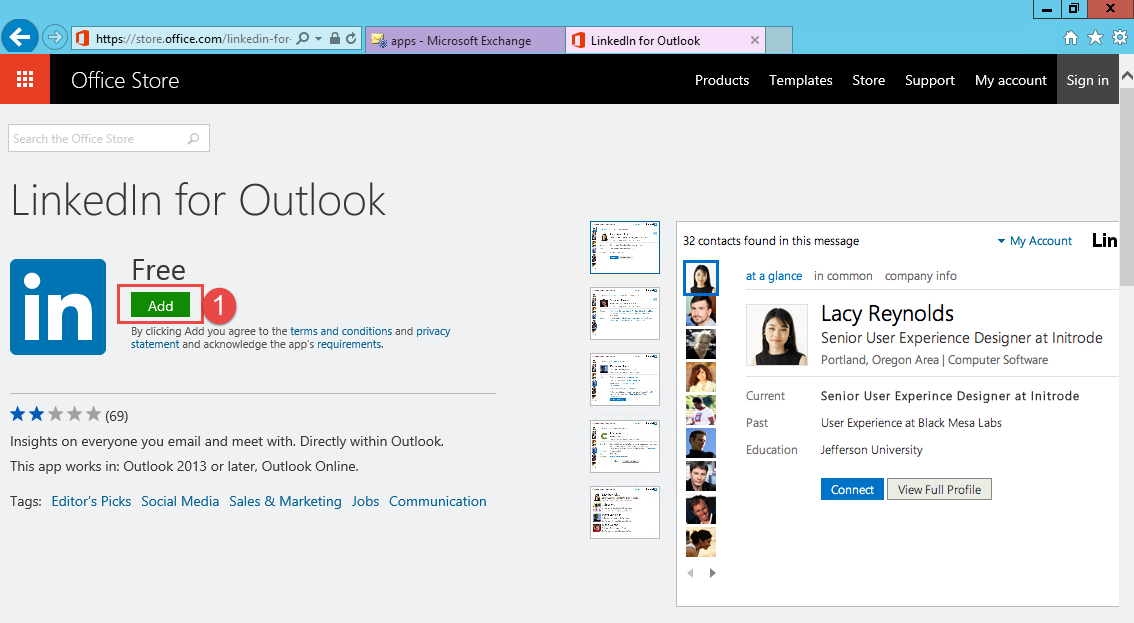Click the star rating
1134x623 pixels.
point(55,415)
